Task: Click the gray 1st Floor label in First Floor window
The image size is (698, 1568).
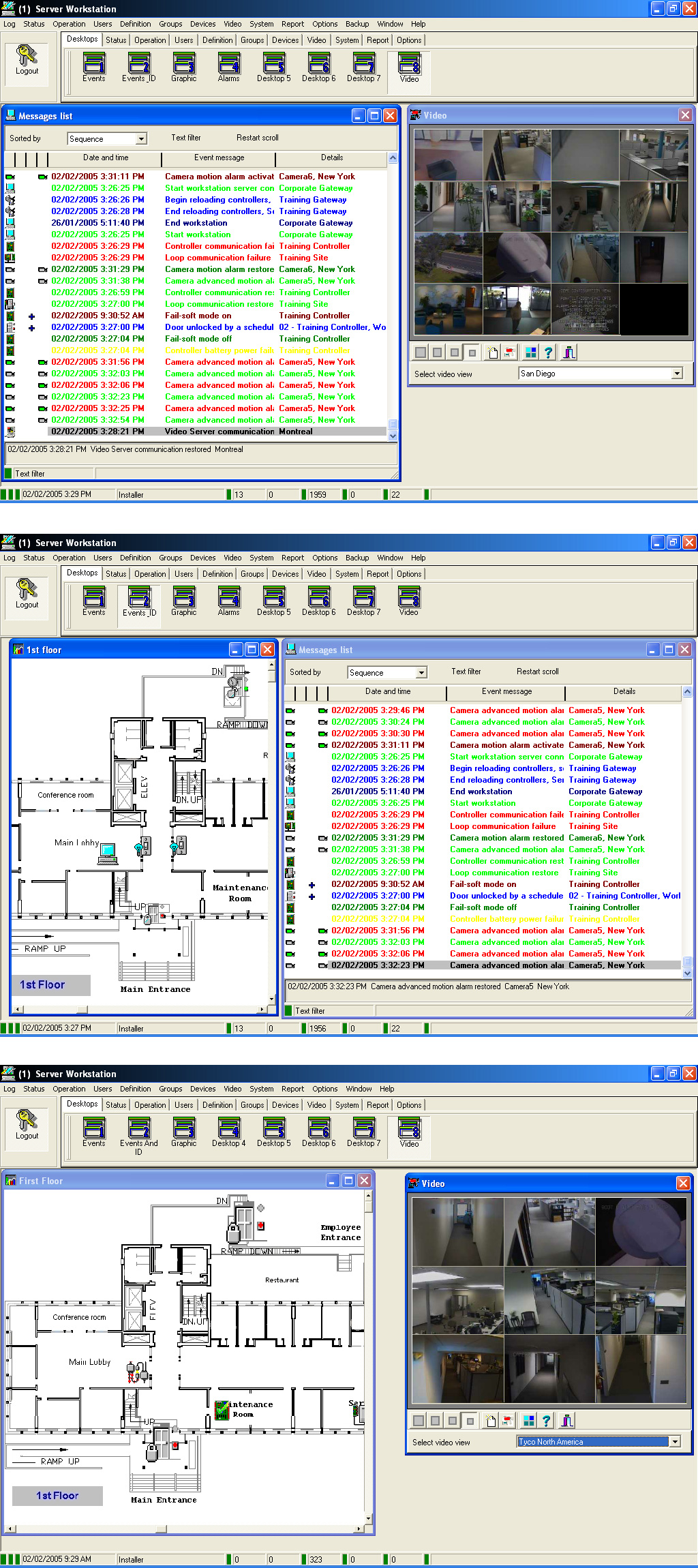Action: (57, 1496)
